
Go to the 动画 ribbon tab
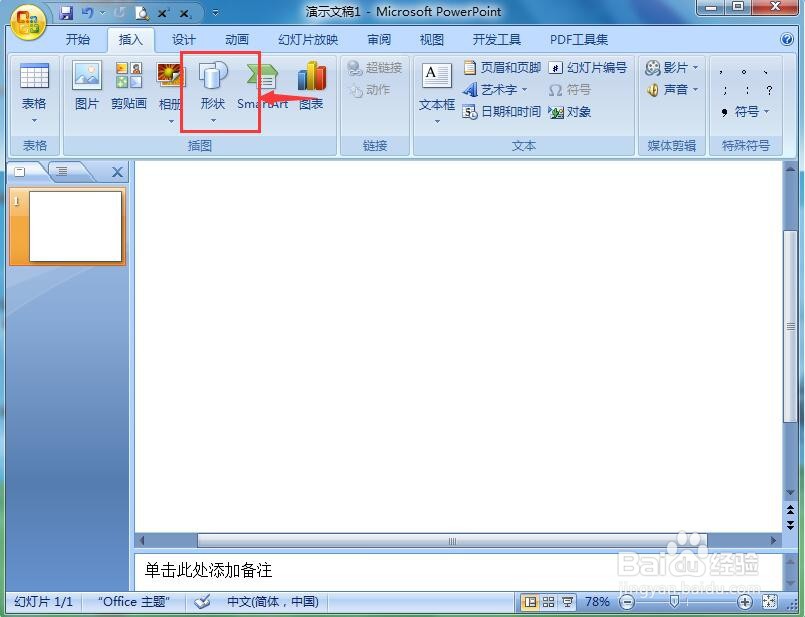[x=237, y=40]
